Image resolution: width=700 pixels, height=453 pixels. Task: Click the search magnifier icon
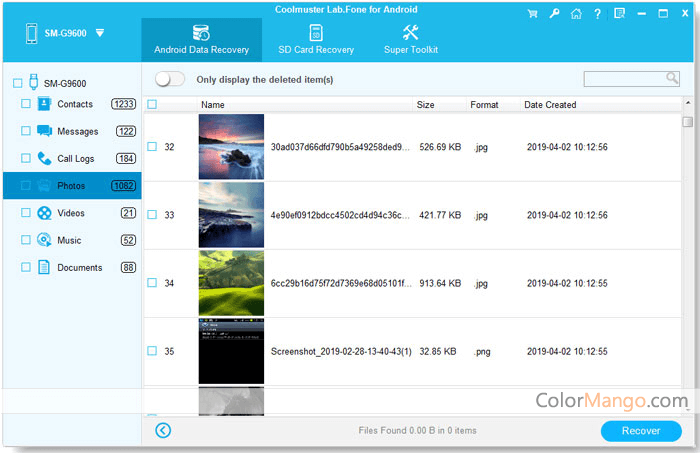click(x=672, y=78)
